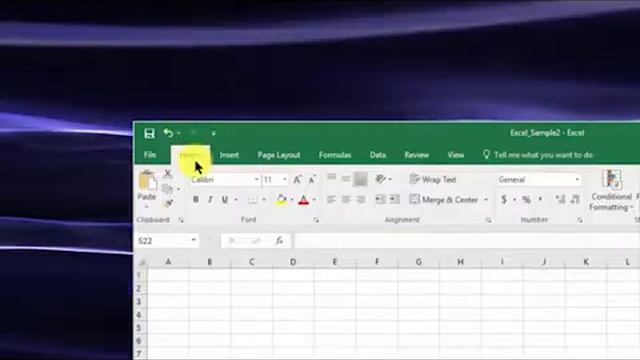Open the Font Color dropdown arrow
The height and width of the screenshot is (360, 640).
click(314, 200)
